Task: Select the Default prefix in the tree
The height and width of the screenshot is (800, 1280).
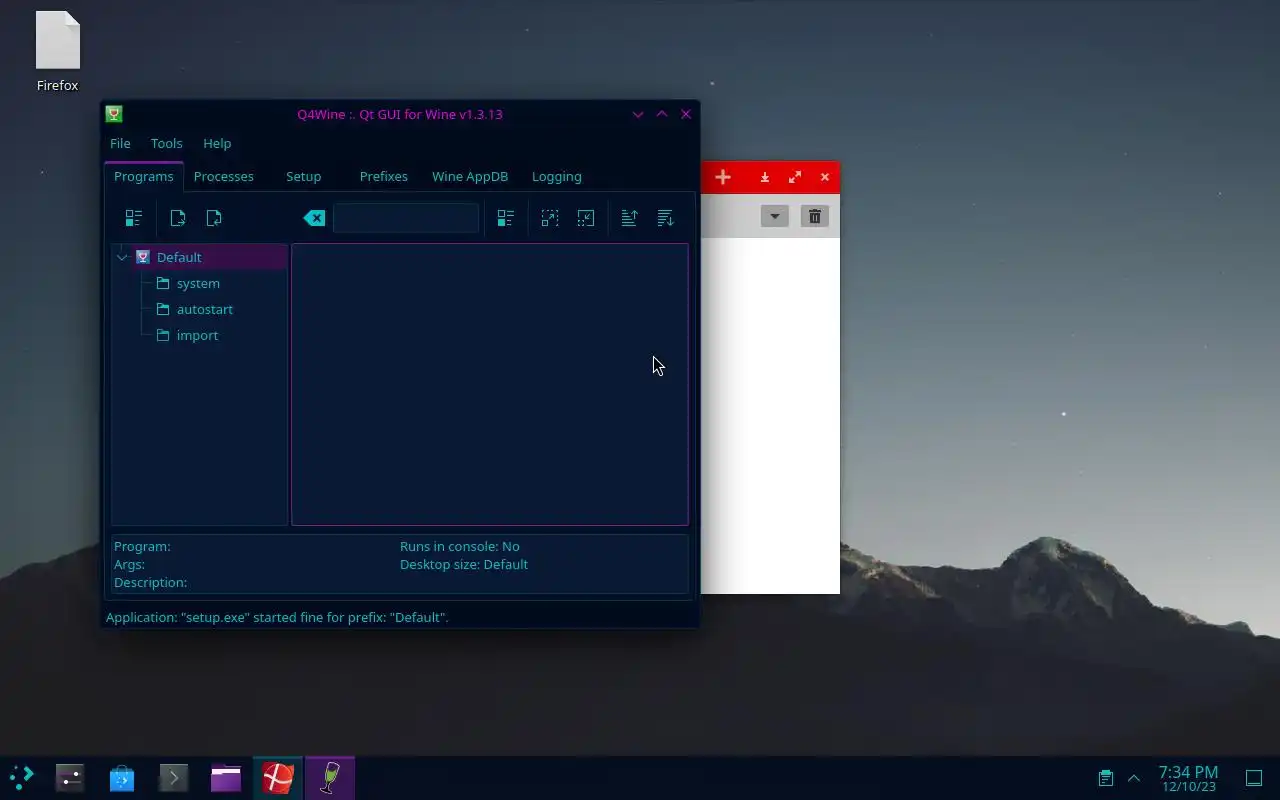Action: point(179,257)
